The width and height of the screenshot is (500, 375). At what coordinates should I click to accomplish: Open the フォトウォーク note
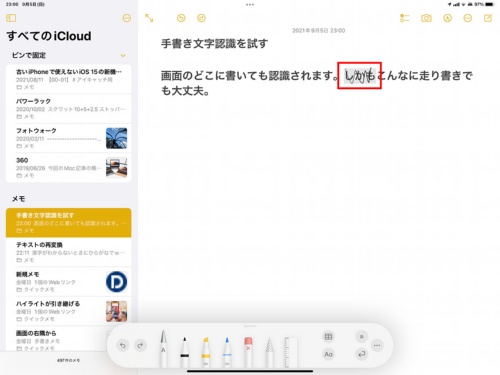coord(69,138)
